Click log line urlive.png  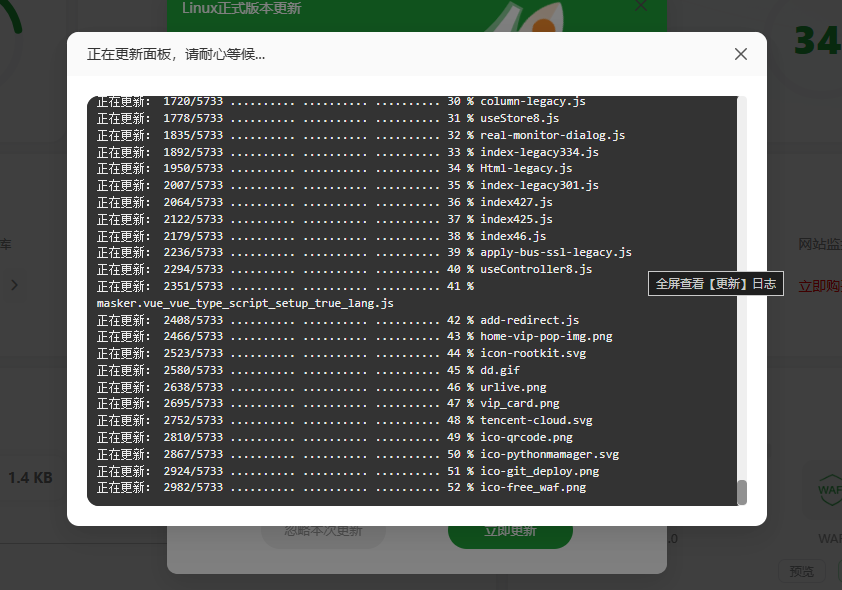pyautogui.click(x=321, y=388)
